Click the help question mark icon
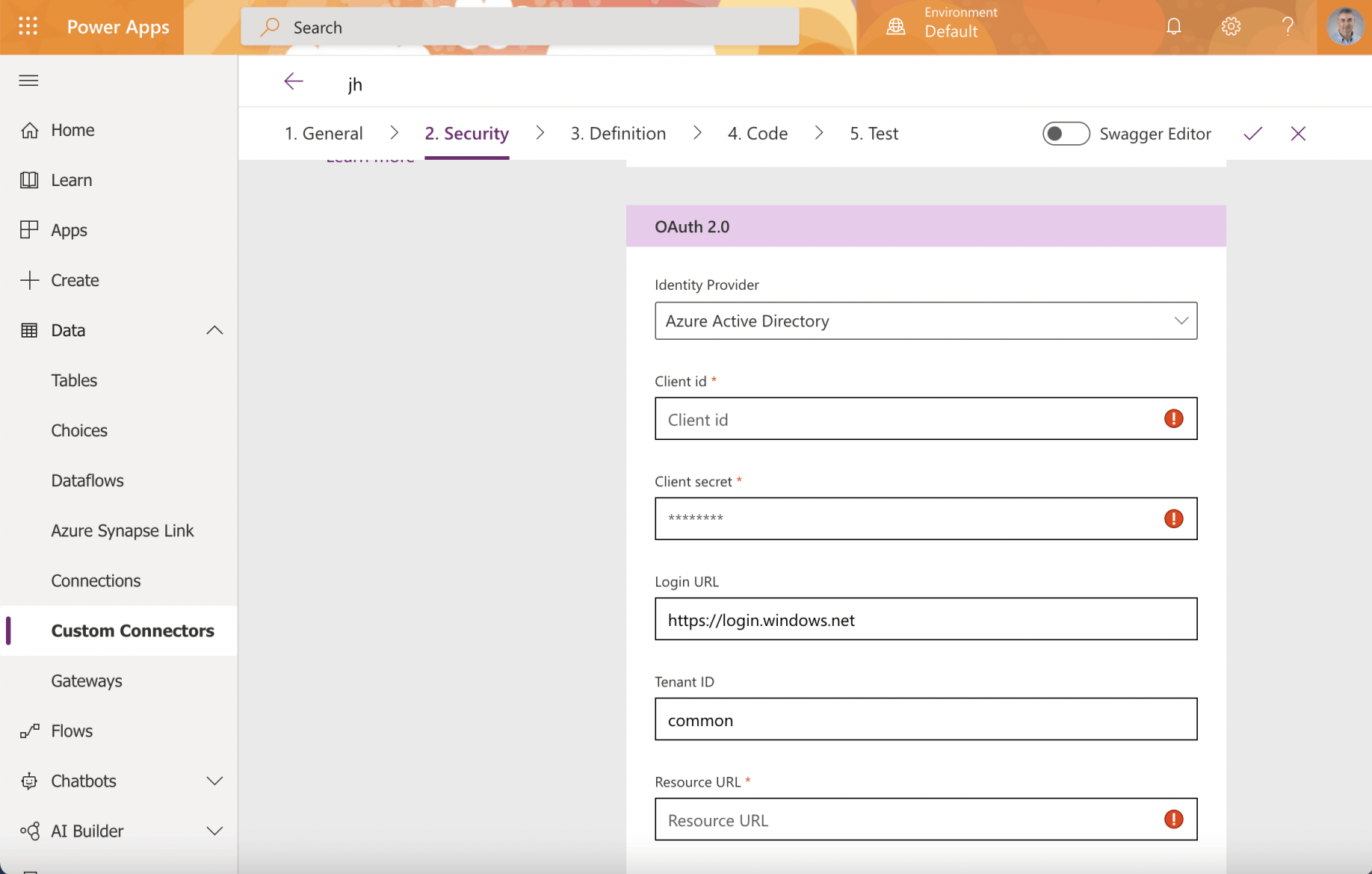Viewport: 1372px width, 874px height. [1287, 27]
